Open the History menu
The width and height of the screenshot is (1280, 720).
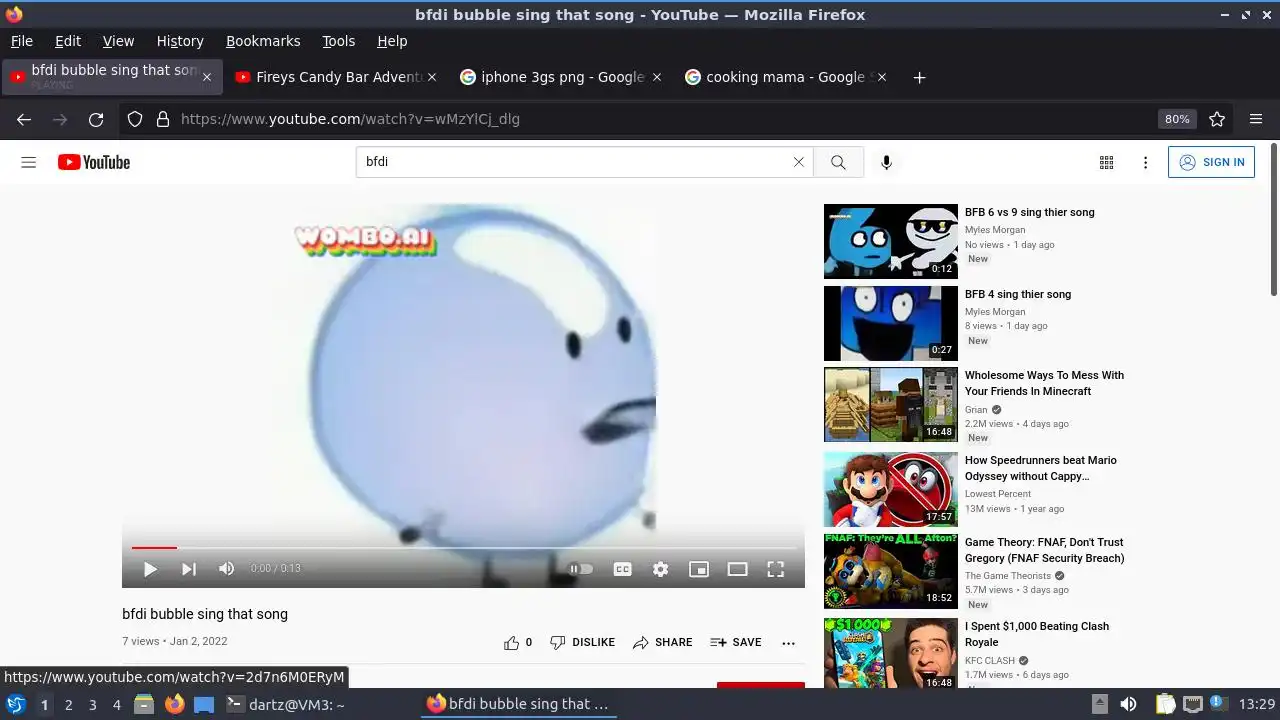[180, 41]
